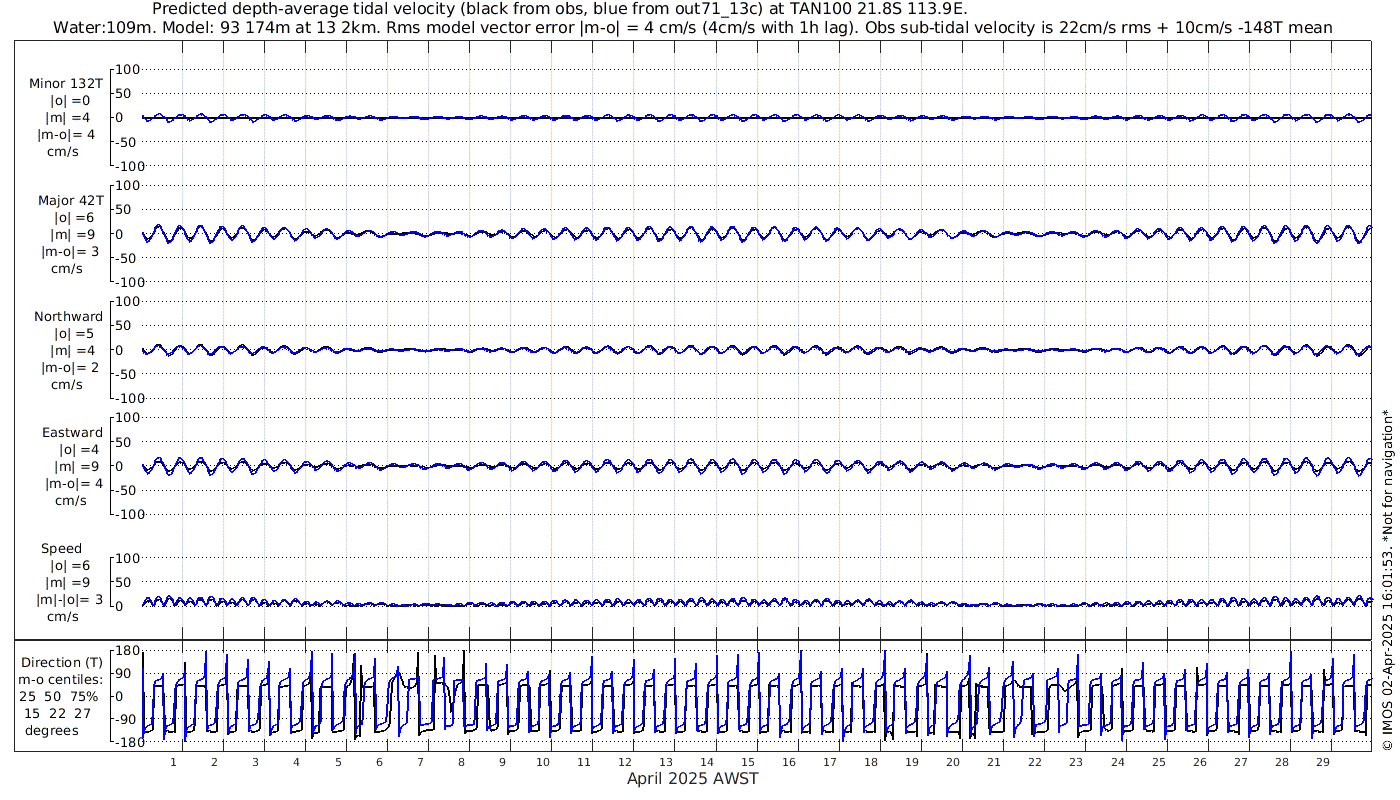Click the 100 tick on Speed axis
The width and height of the screenshot is (1400, 800).
(126, 559)
